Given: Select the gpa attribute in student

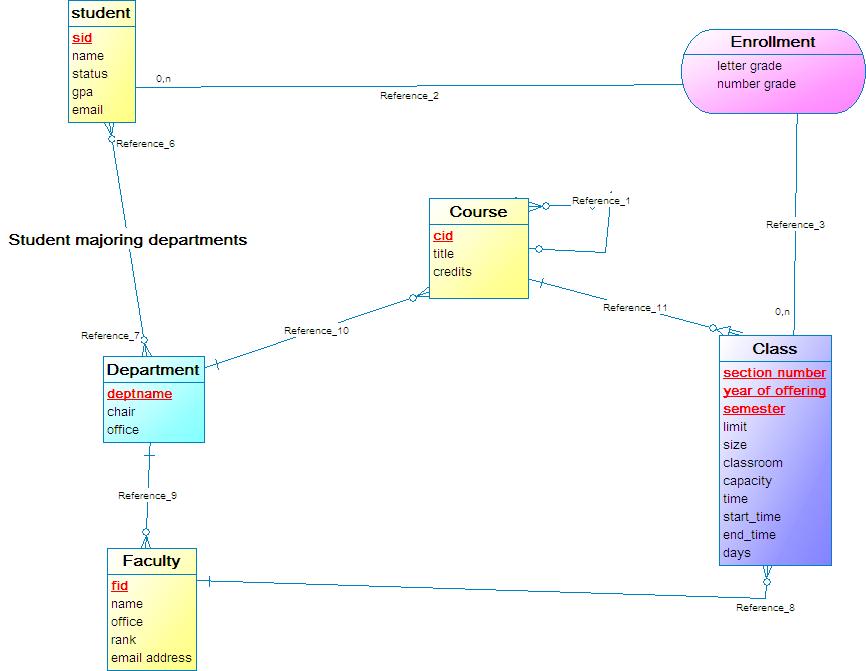Looking at the screenshot, I should 82,92.
